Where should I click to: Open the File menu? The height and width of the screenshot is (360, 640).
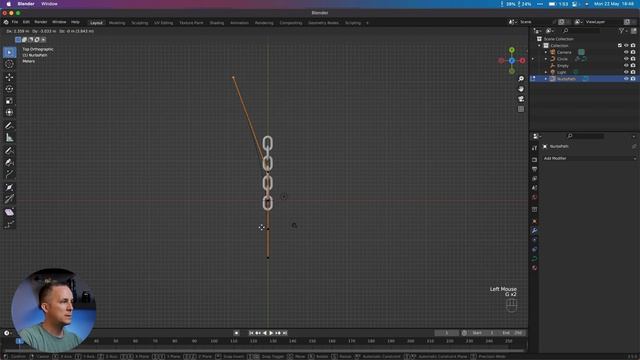[15, 22]
